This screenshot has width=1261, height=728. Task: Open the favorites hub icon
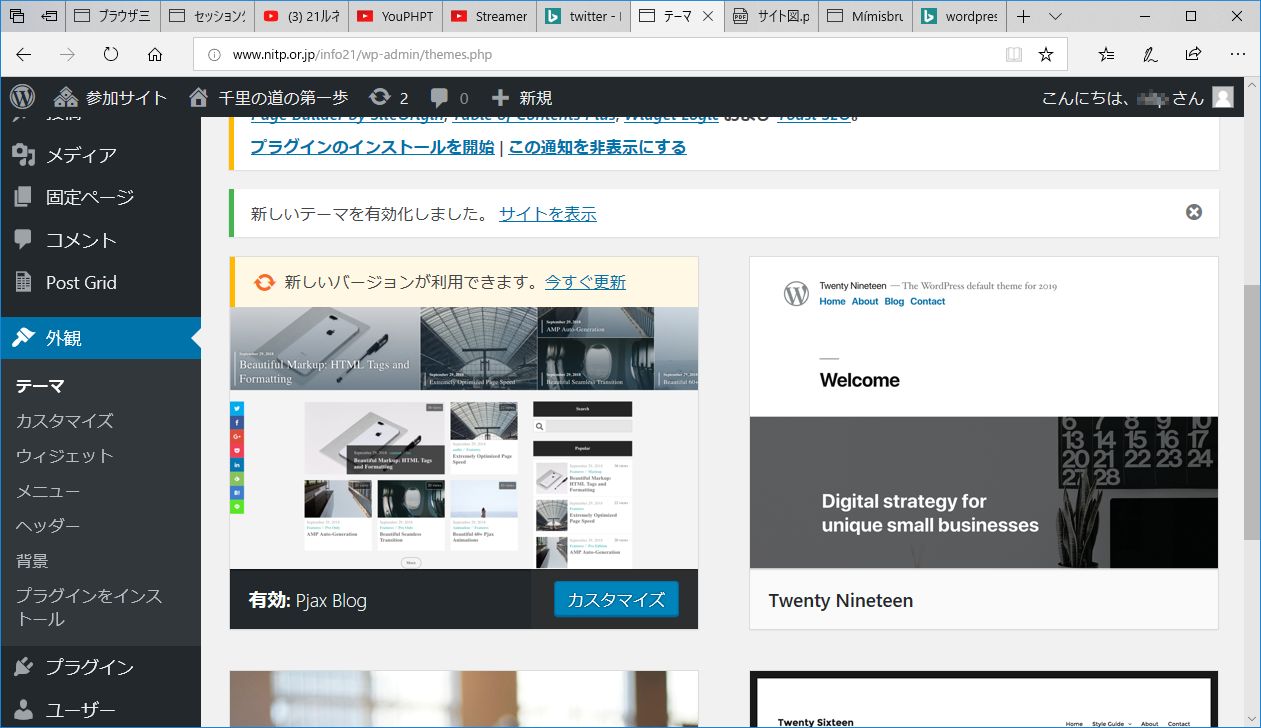tap(1106, 55)
